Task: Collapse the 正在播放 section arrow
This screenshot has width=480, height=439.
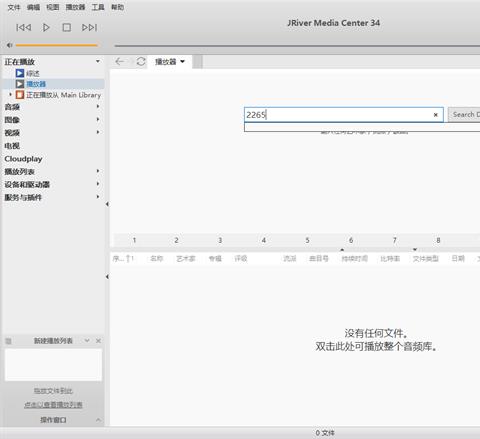Action: coord(98,61)
